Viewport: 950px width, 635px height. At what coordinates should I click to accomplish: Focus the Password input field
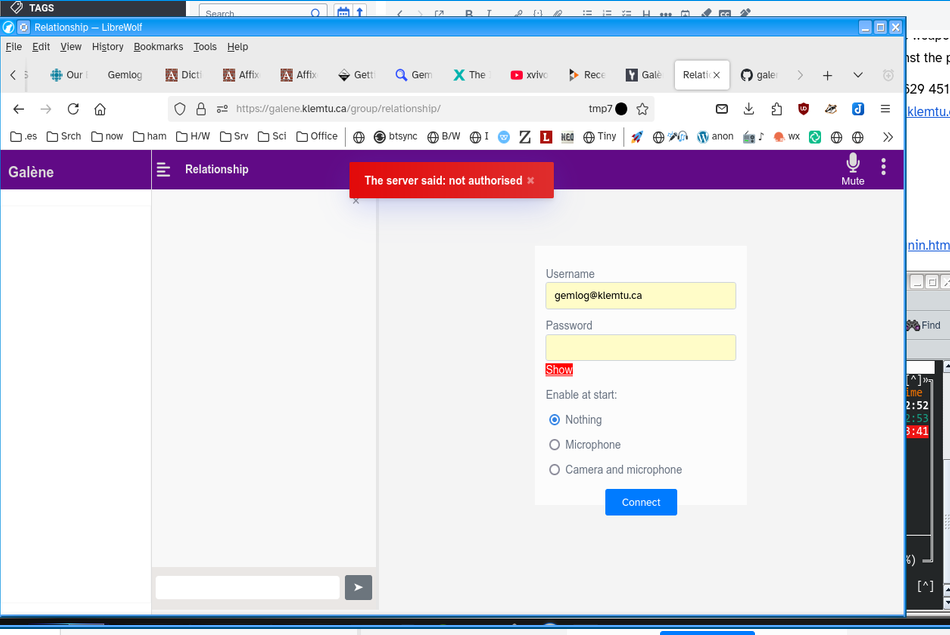640,348
